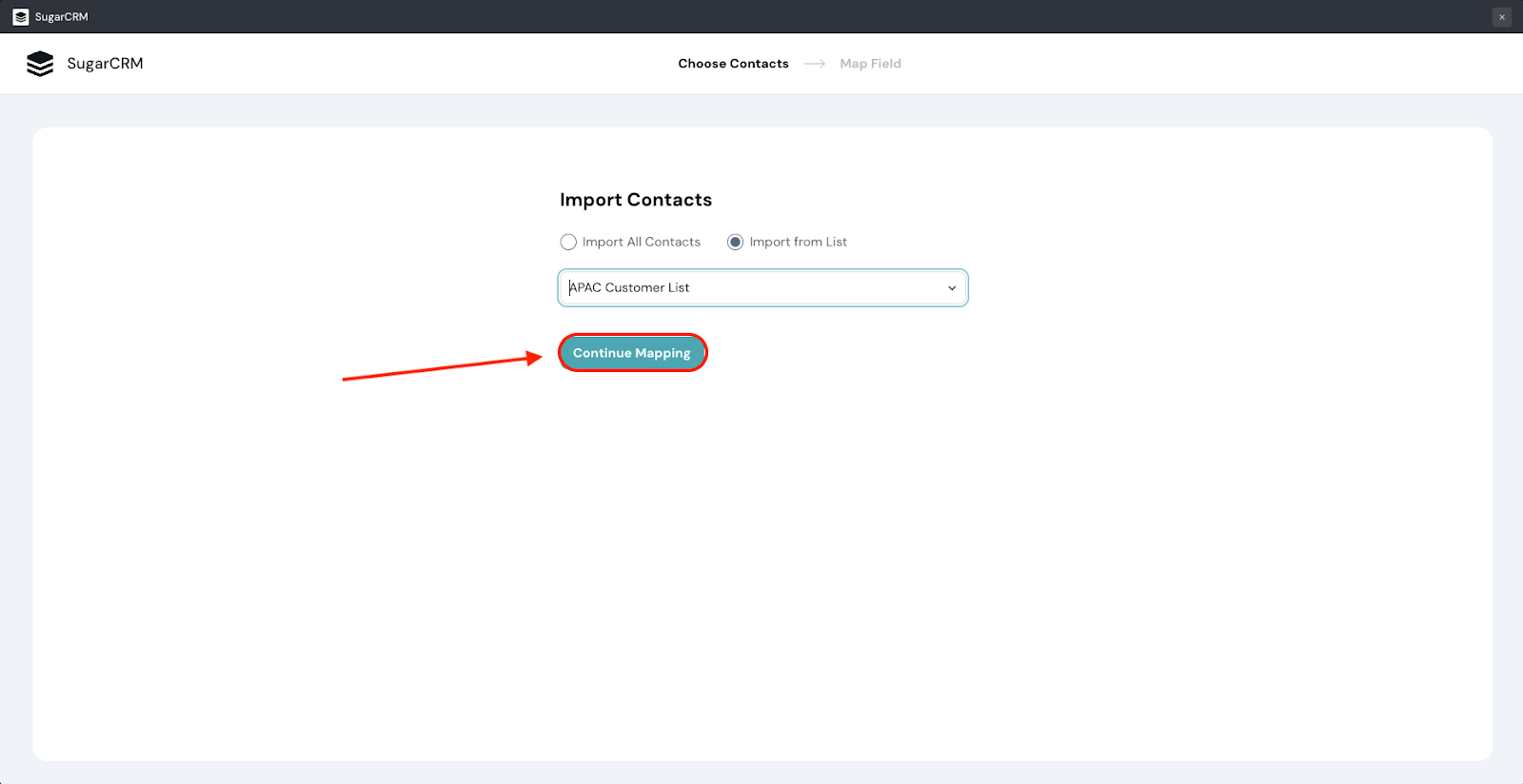Click the "Import from List" label text
Image resolution: width=1523 pixels, height=784 pixels.
click(x=798, y=243)
